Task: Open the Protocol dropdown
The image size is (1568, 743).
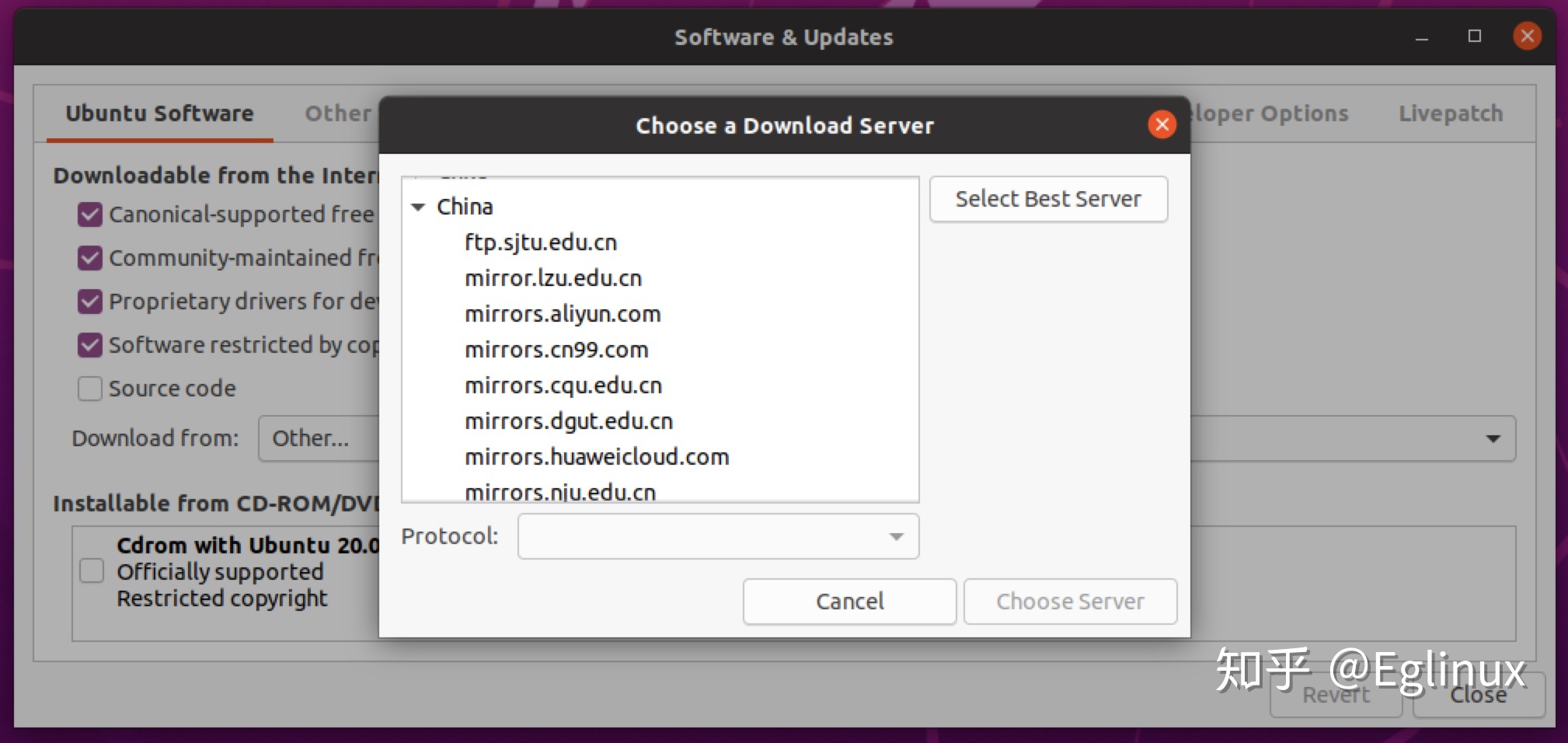Action: click(x=718, y=536)
